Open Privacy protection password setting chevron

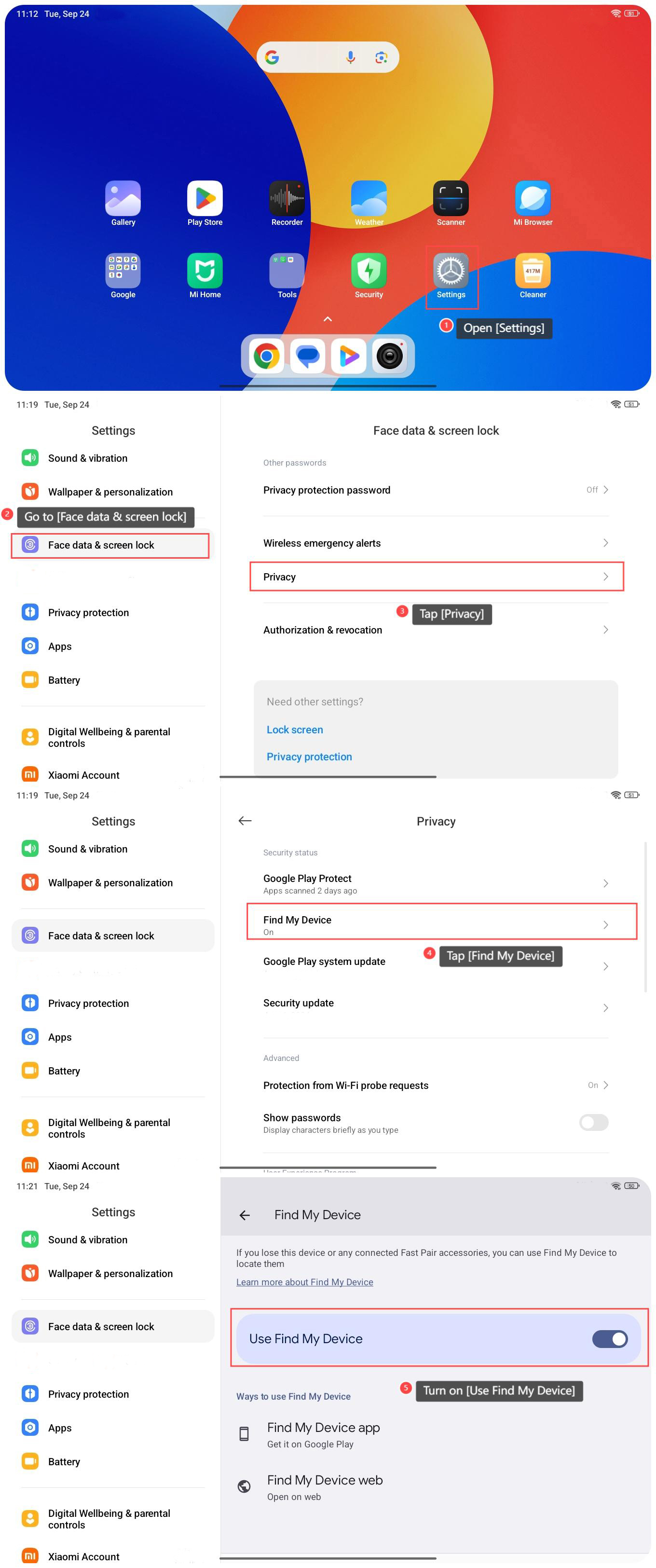(x=605, y=490)
